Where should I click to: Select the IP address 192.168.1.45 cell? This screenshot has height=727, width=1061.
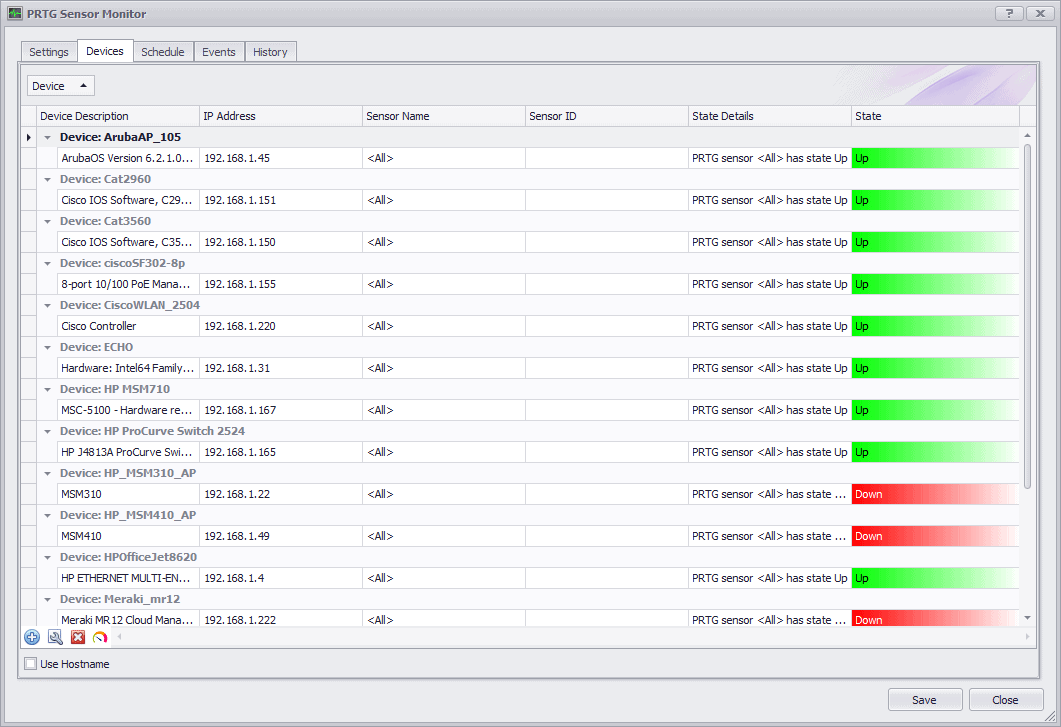tap(281, 158)
